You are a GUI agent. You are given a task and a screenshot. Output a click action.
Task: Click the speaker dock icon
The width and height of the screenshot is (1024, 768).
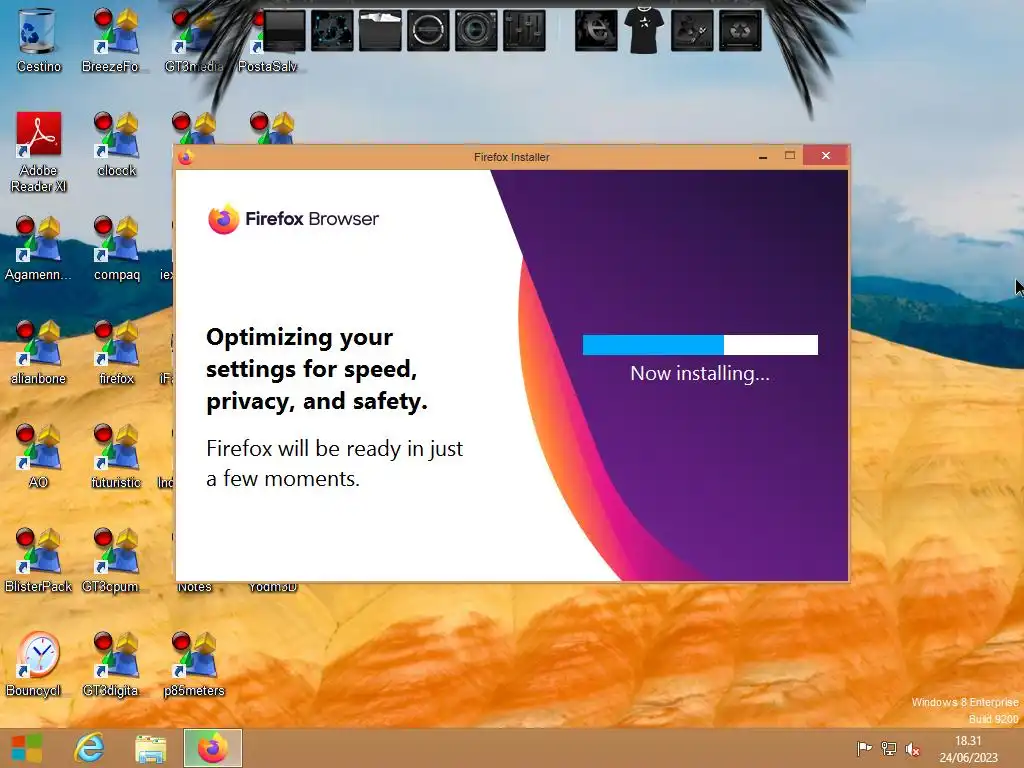[x=476, y=30]
